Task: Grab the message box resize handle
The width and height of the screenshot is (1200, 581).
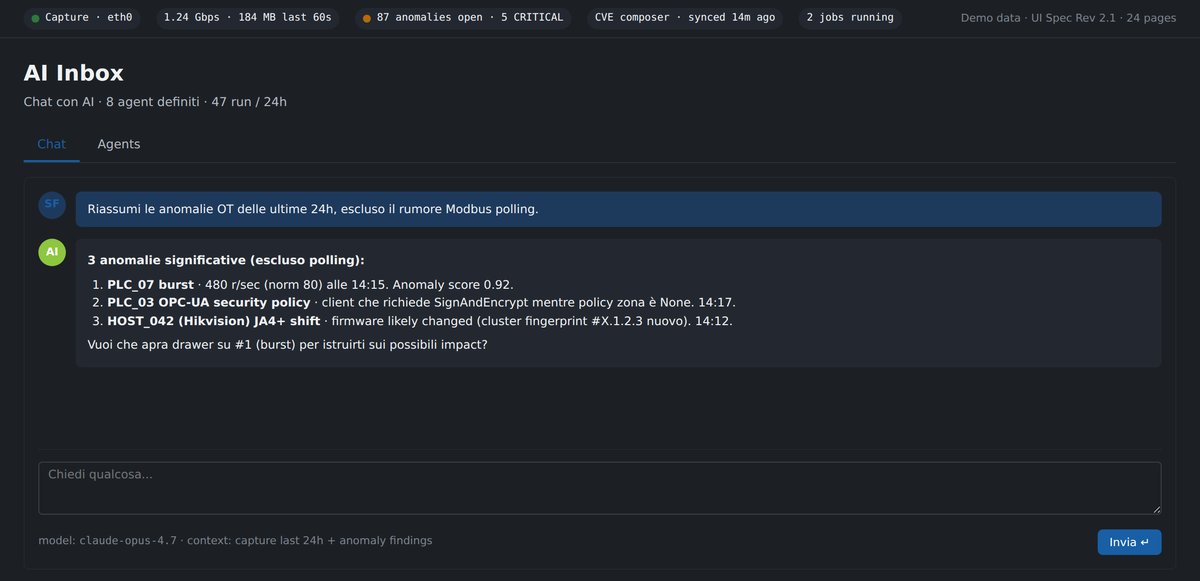Action: click(x=1155, y=508)
